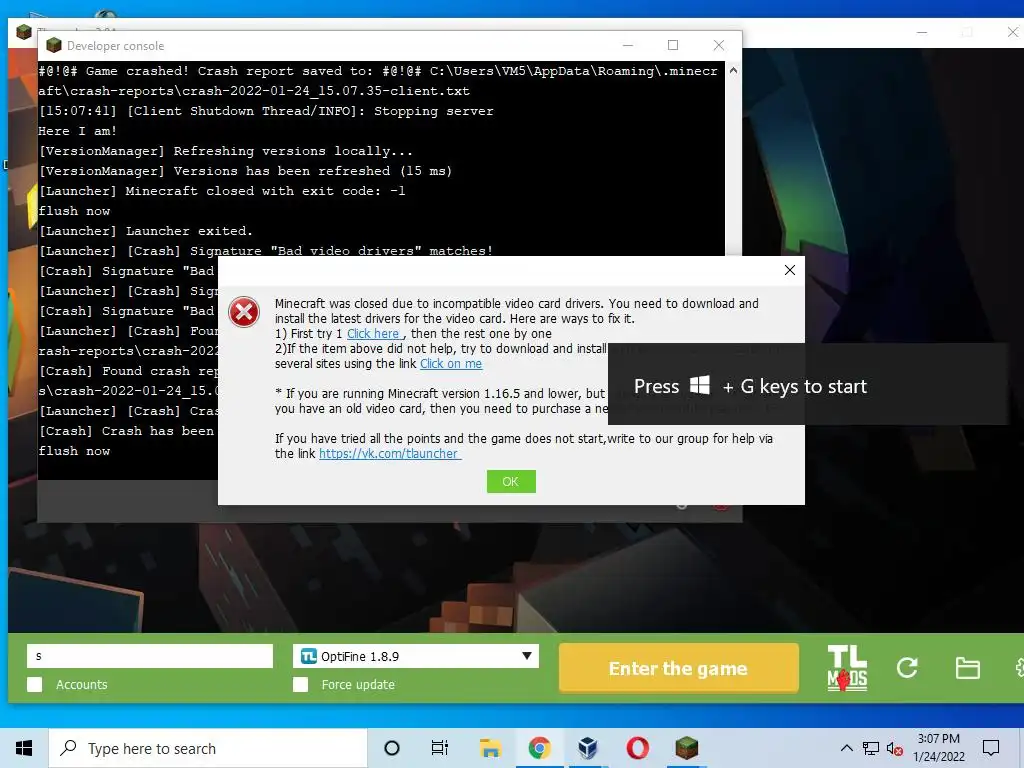Close the video driver error dialog
Image resolution: width=1024 pixels, height=768 pixels.
(x=790, y=270)
